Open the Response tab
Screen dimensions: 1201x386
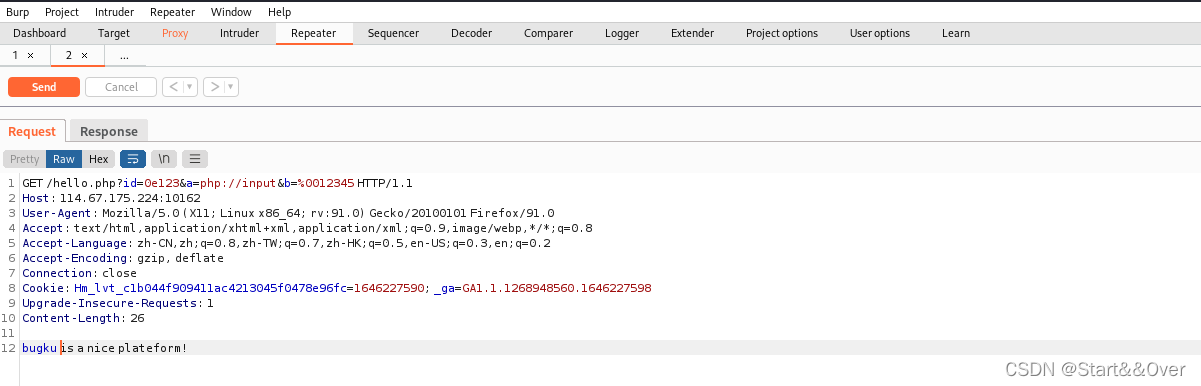[x=109, y=131]
